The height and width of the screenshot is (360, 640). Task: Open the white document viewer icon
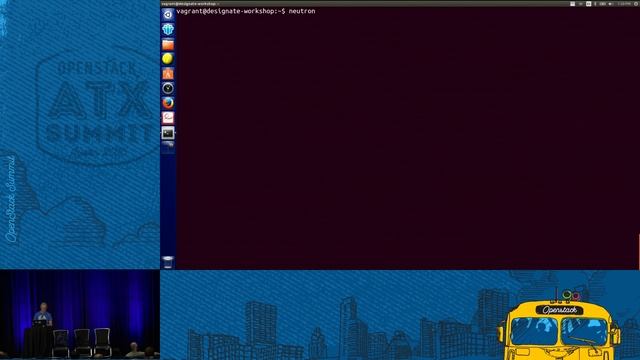point(168,118)
